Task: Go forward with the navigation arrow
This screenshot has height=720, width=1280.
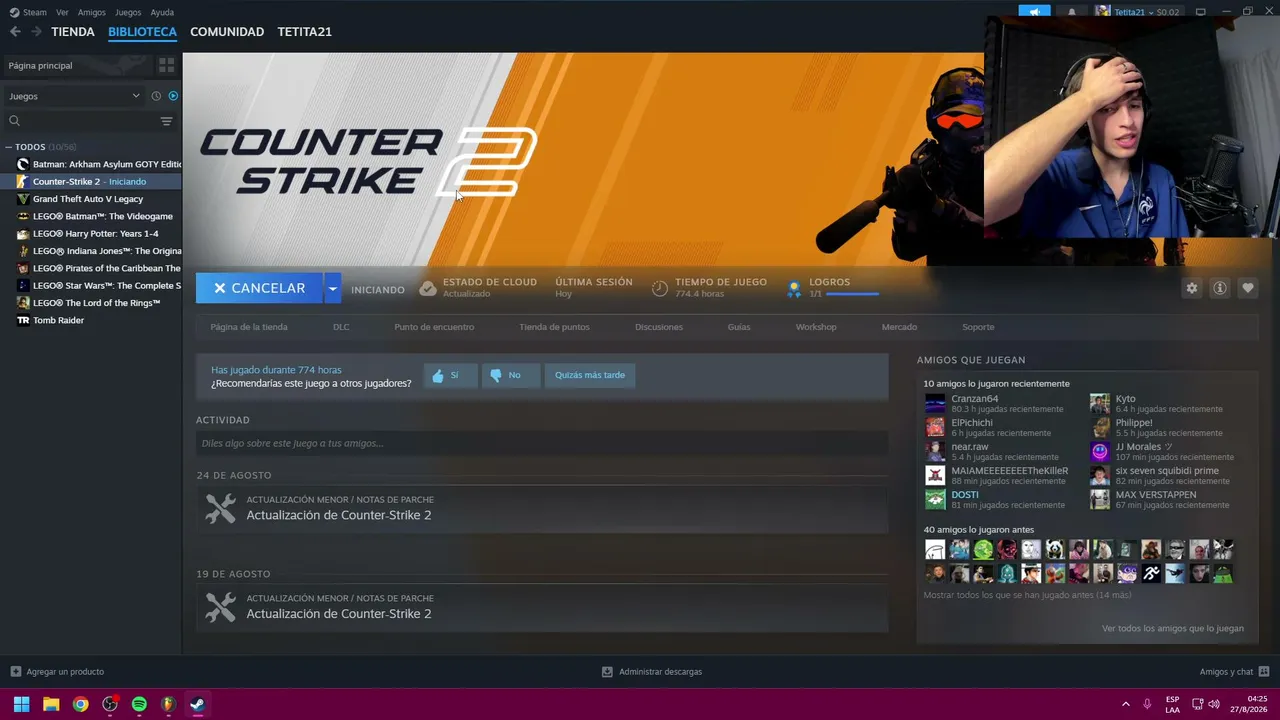Action: [36, 32]
